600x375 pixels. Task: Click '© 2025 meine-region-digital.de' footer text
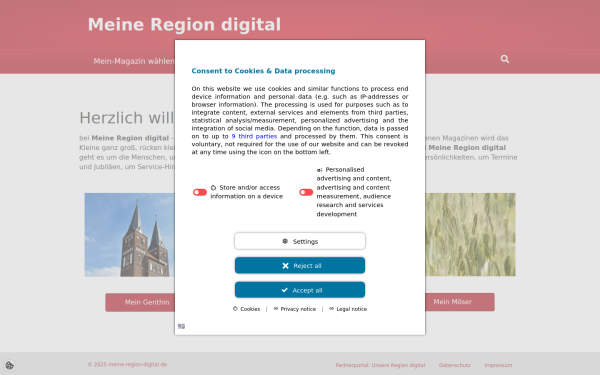click(127, 364)
